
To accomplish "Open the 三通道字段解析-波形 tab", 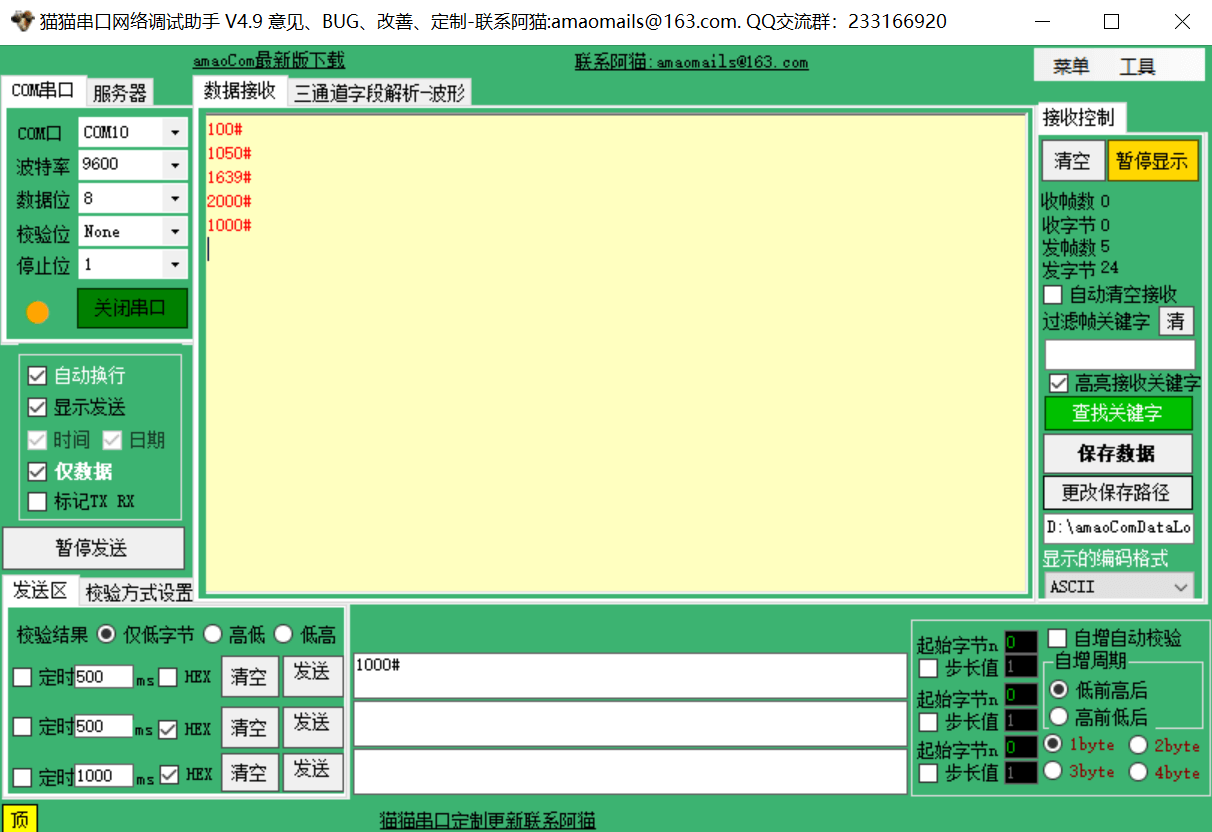I will pyautogui.click(x=380, y=93).
